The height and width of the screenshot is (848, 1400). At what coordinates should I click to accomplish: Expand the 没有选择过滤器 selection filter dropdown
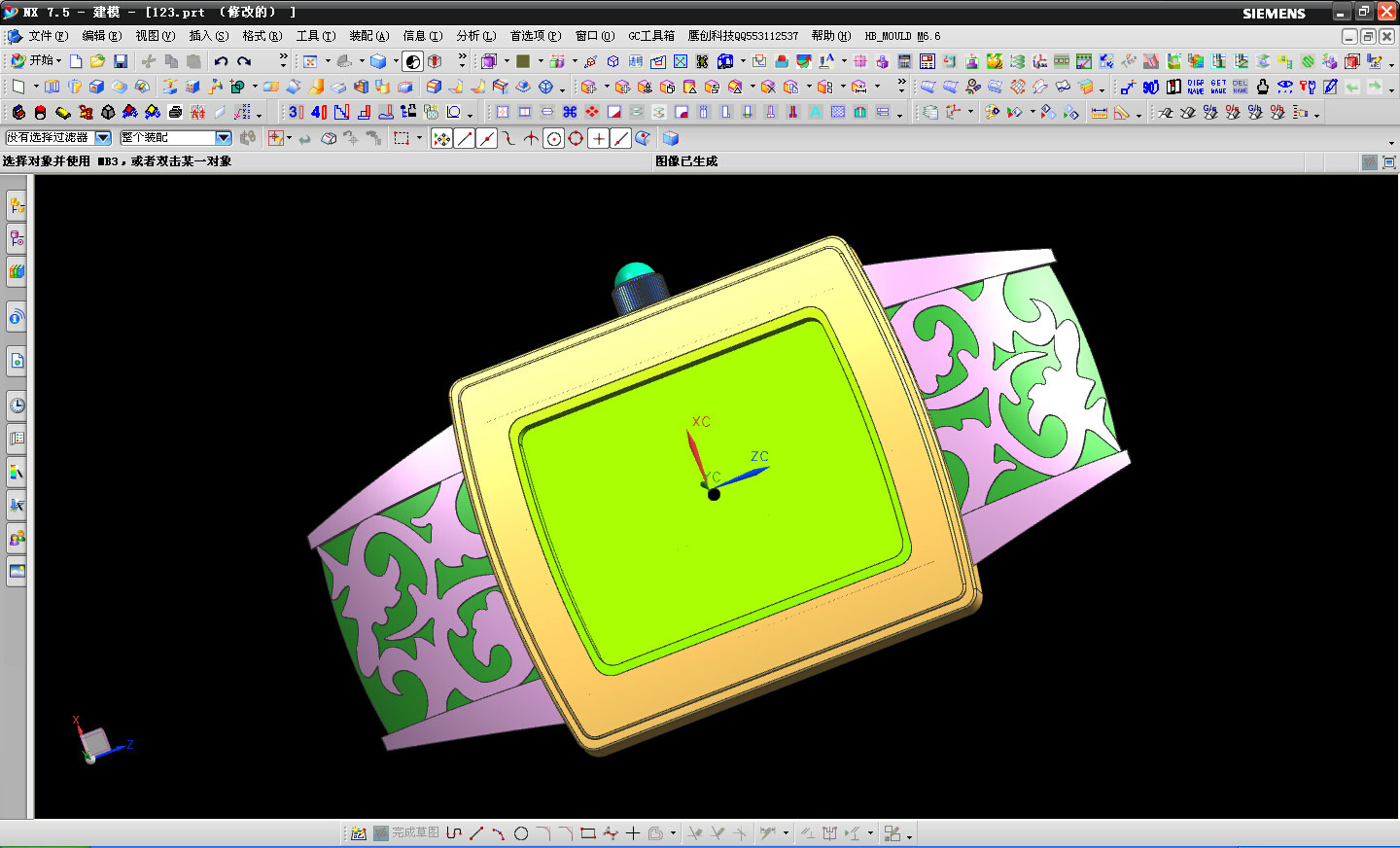tap(103, 138)
